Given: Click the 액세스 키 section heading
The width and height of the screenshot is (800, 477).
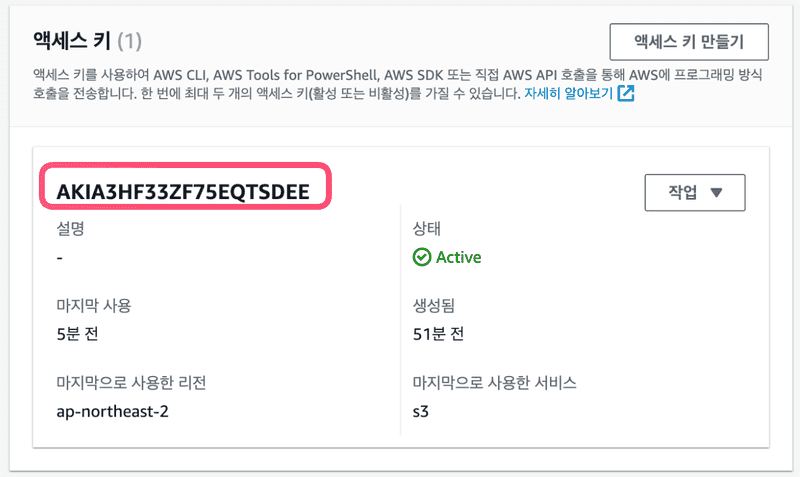Looking at the screenshot, I should 66,41.
